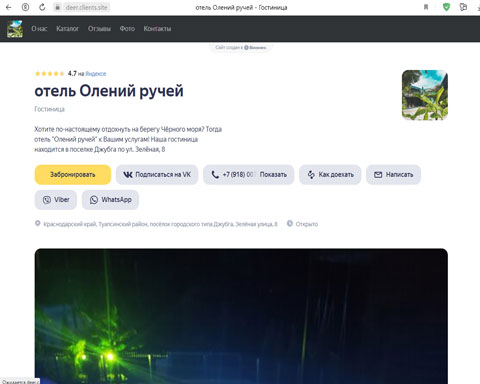Viewport: 480px width, 384px height.
Task: Open the Контакты menu item
Action: [157, 29]
